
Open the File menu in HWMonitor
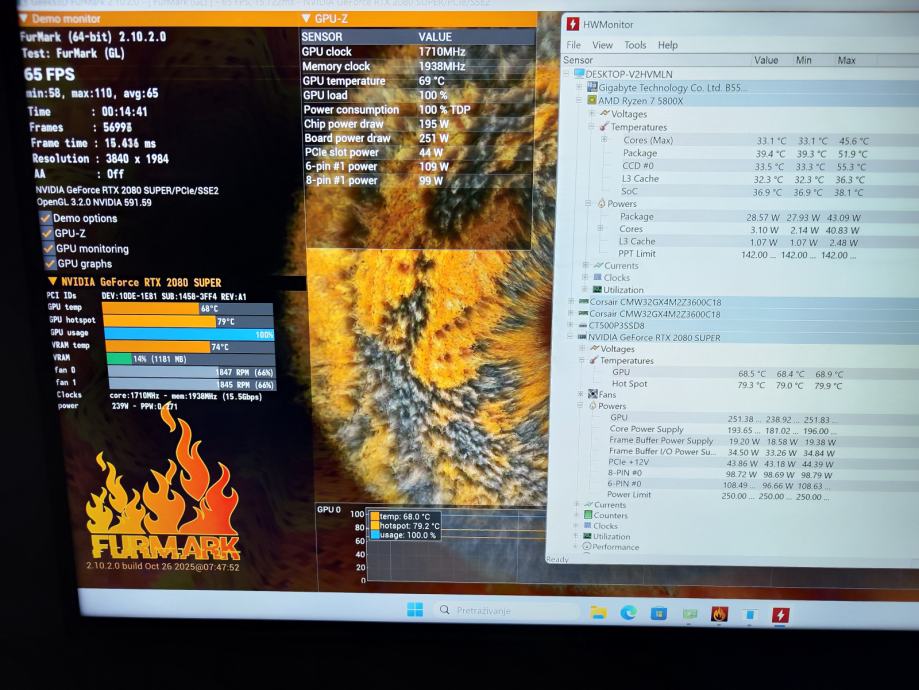pyautogui.click(x=573, y=45)
